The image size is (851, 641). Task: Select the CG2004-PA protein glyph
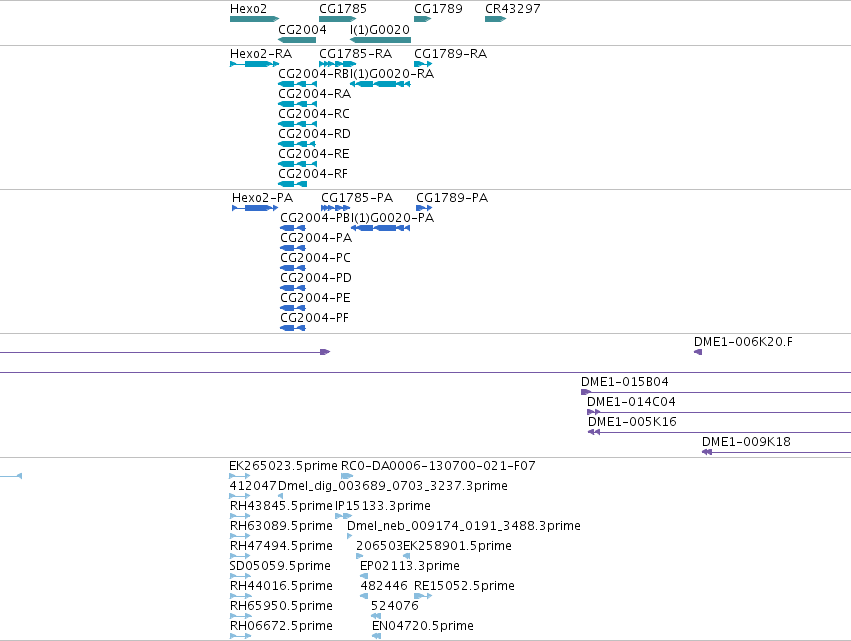(x=293, y=248)
